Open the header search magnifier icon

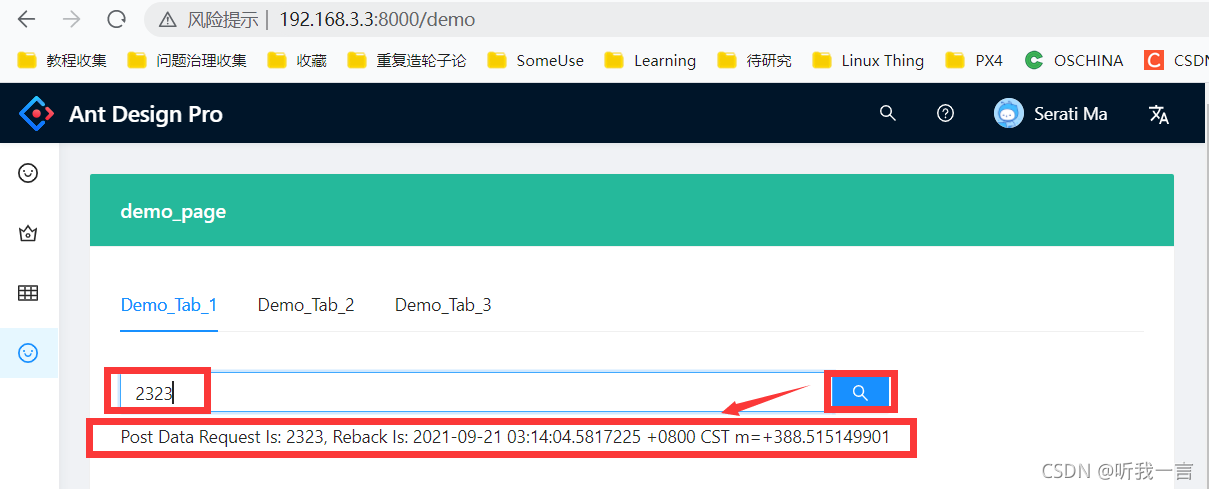[x=887, y=113]
